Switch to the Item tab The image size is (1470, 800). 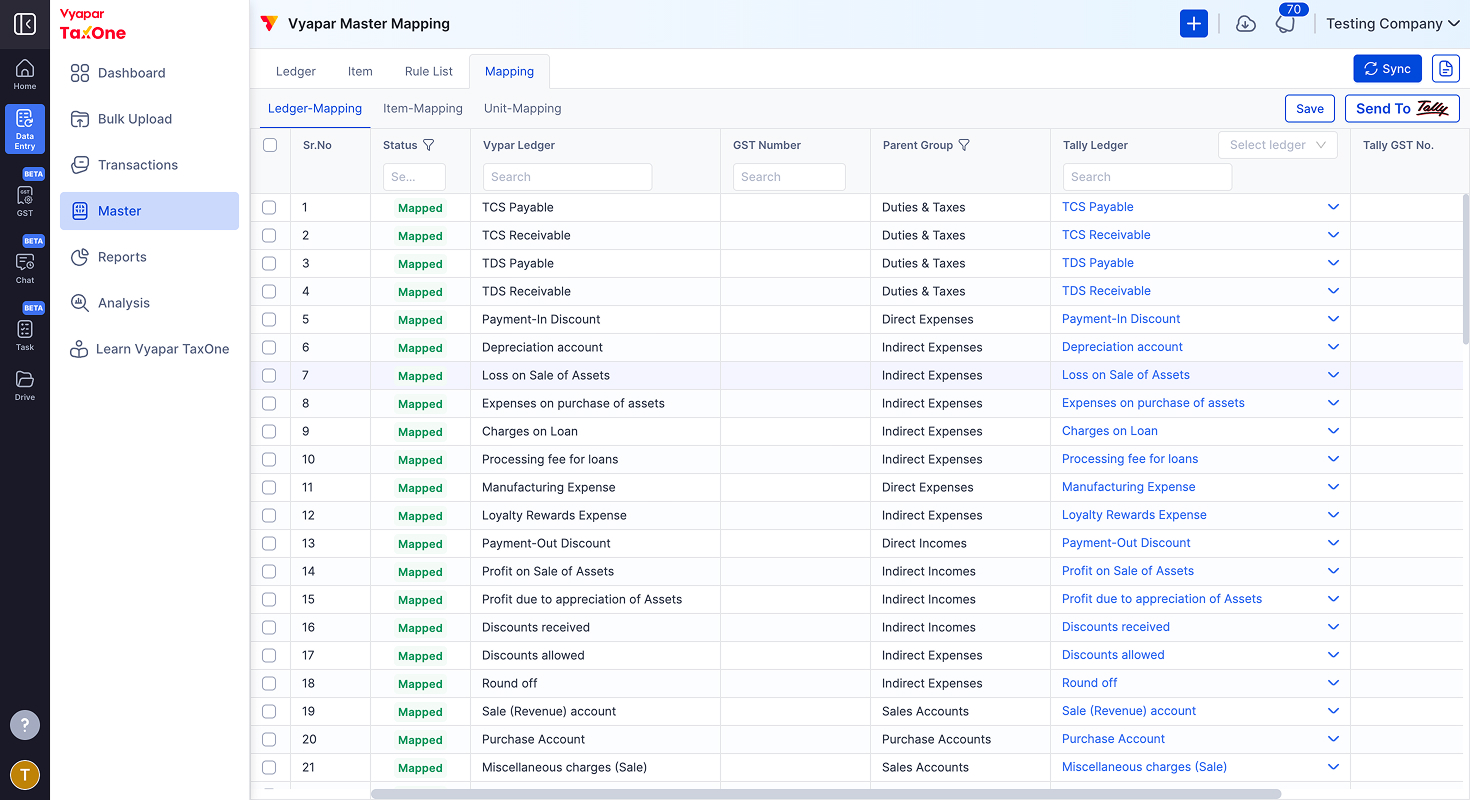360,71
